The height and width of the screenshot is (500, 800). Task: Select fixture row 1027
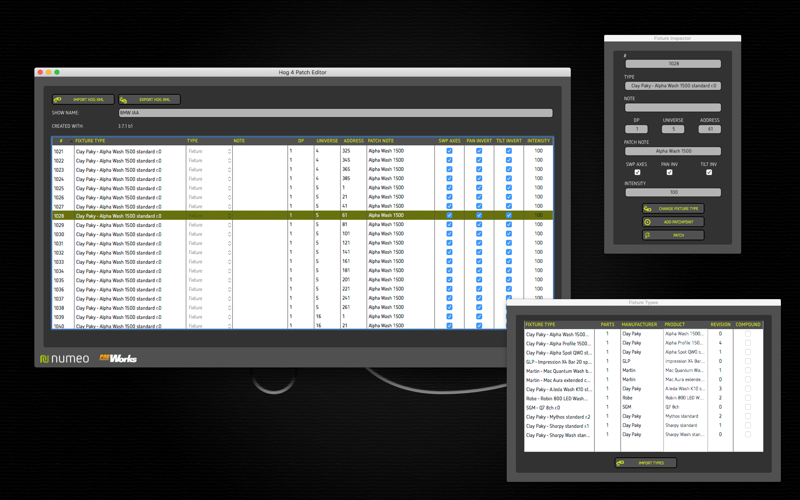tap(303, 206)
